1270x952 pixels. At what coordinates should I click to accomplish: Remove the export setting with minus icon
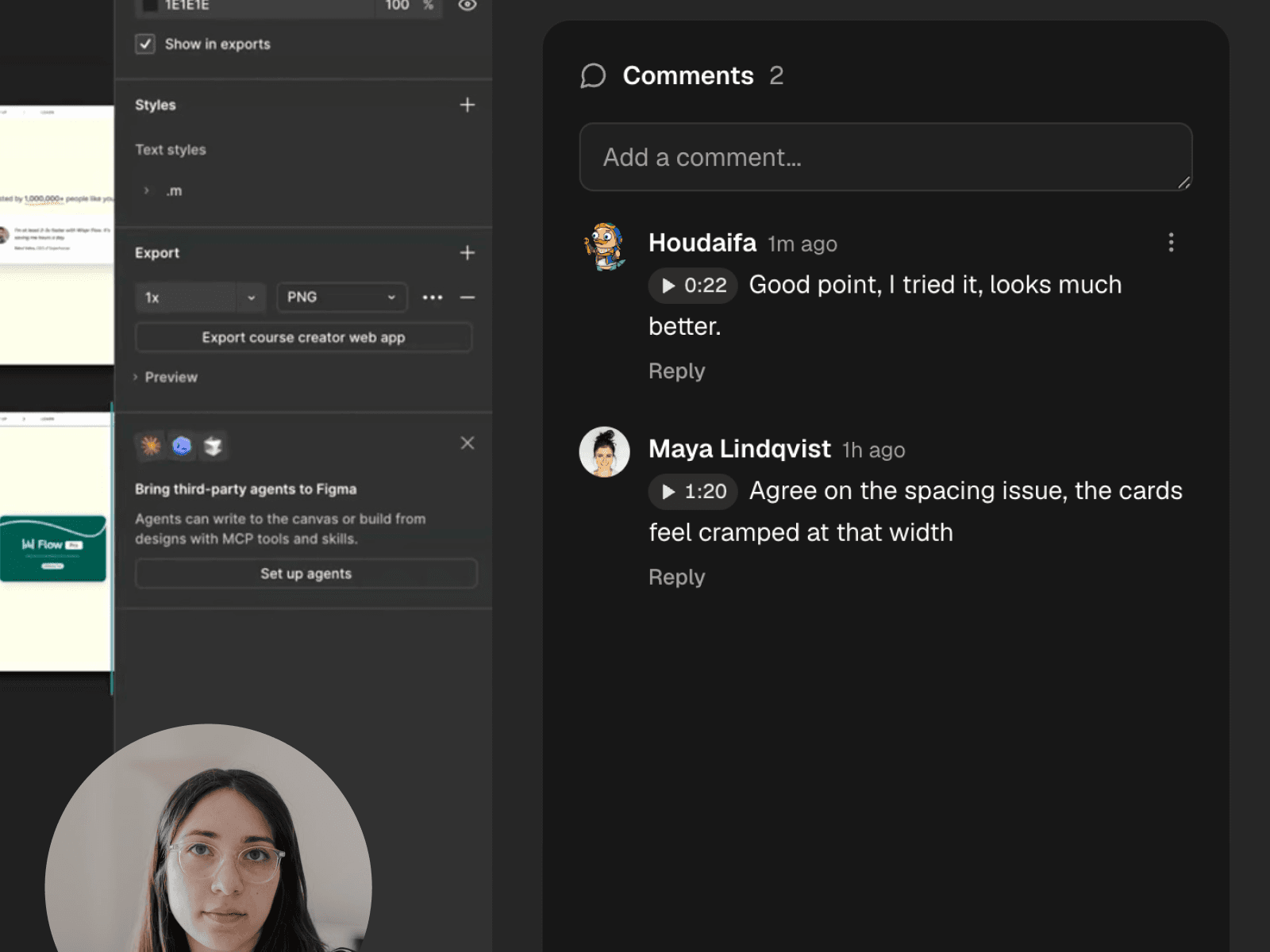(468, 297)
